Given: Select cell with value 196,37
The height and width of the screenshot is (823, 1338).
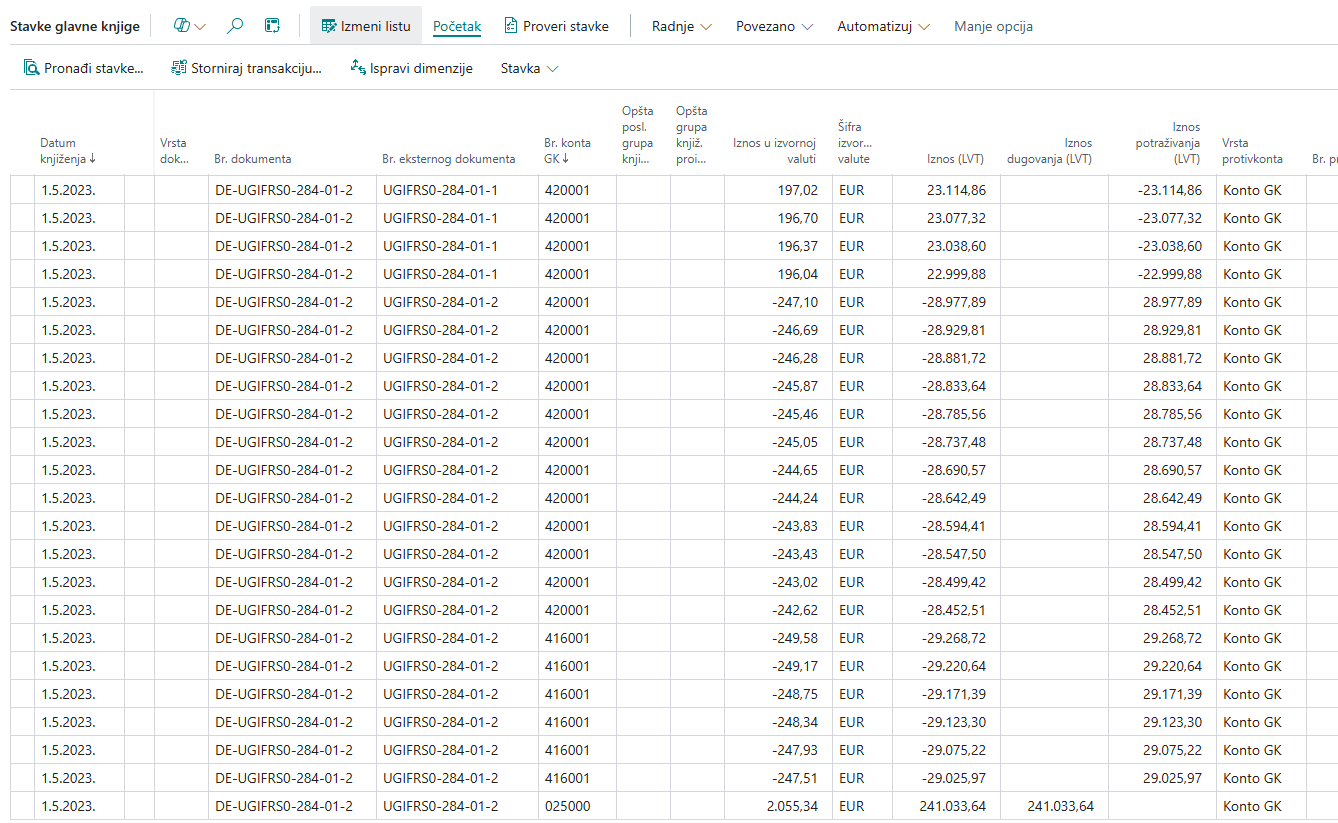Looking at the screenshot, I should pos(778,246).
